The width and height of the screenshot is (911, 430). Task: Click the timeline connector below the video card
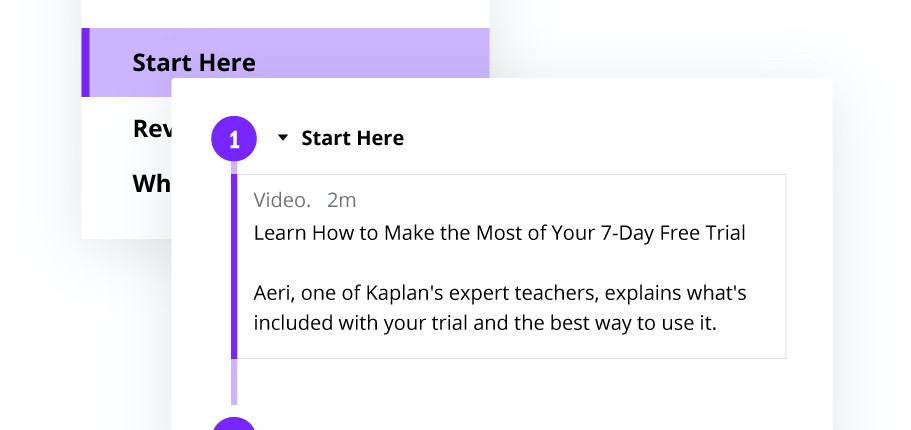(234, 381)
